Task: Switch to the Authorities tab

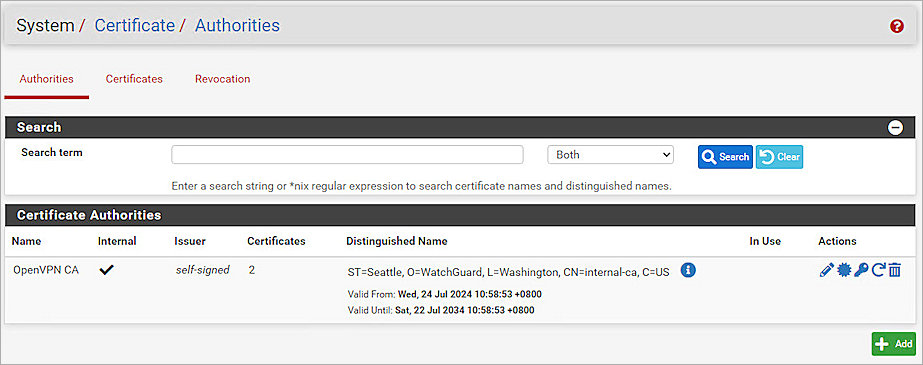Action: click(47, 79)
